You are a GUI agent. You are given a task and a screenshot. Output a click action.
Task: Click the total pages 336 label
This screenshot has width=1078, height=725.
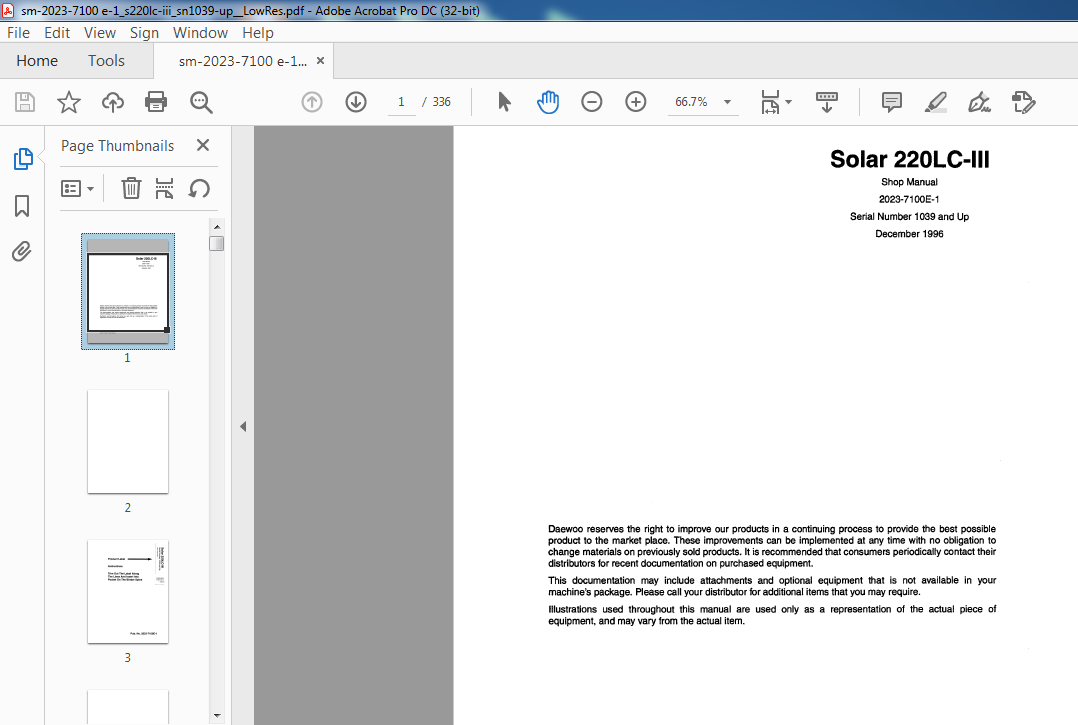(441, 102)
